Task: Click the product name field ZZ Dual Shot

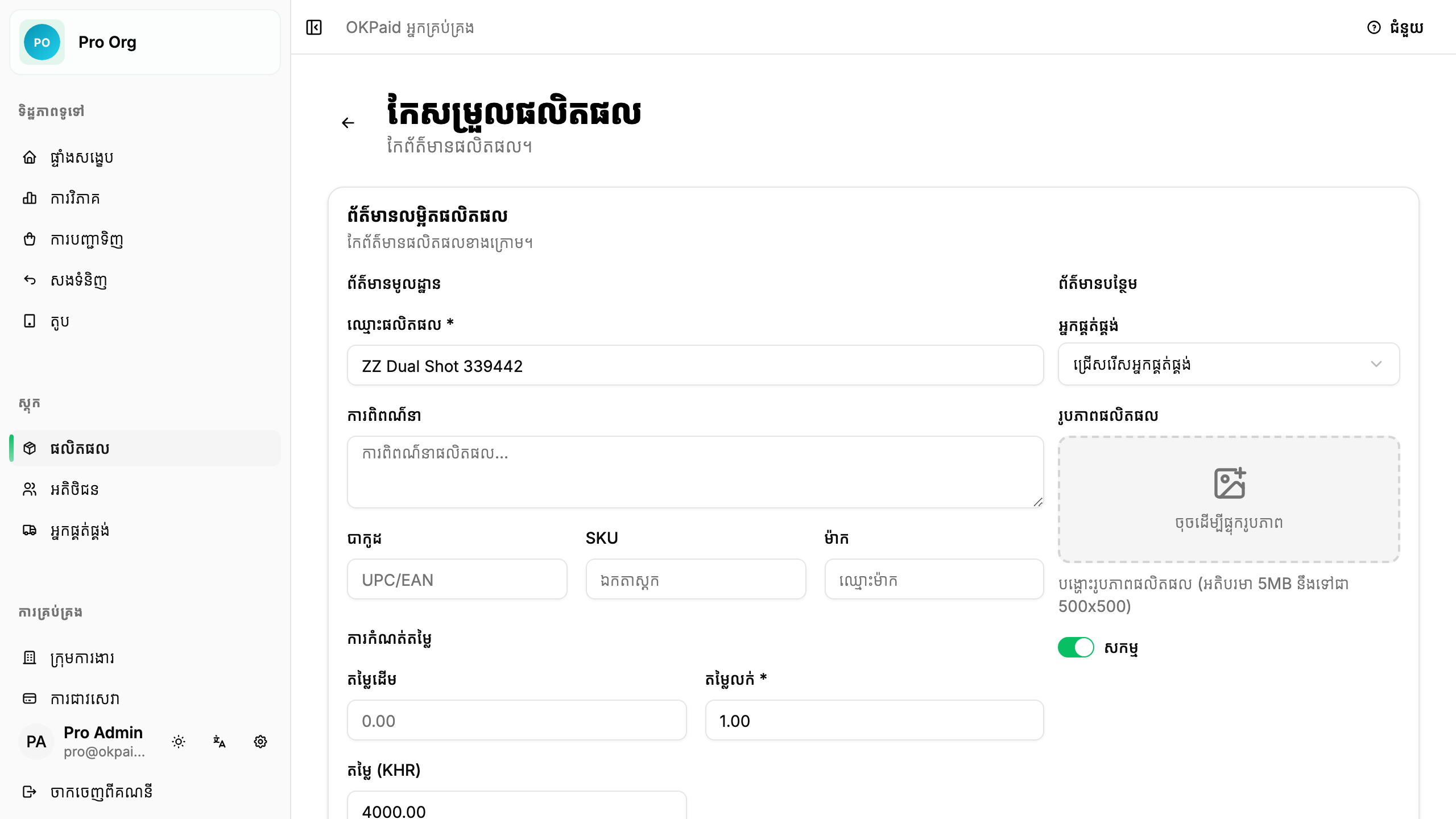Action: pos(695,366)
